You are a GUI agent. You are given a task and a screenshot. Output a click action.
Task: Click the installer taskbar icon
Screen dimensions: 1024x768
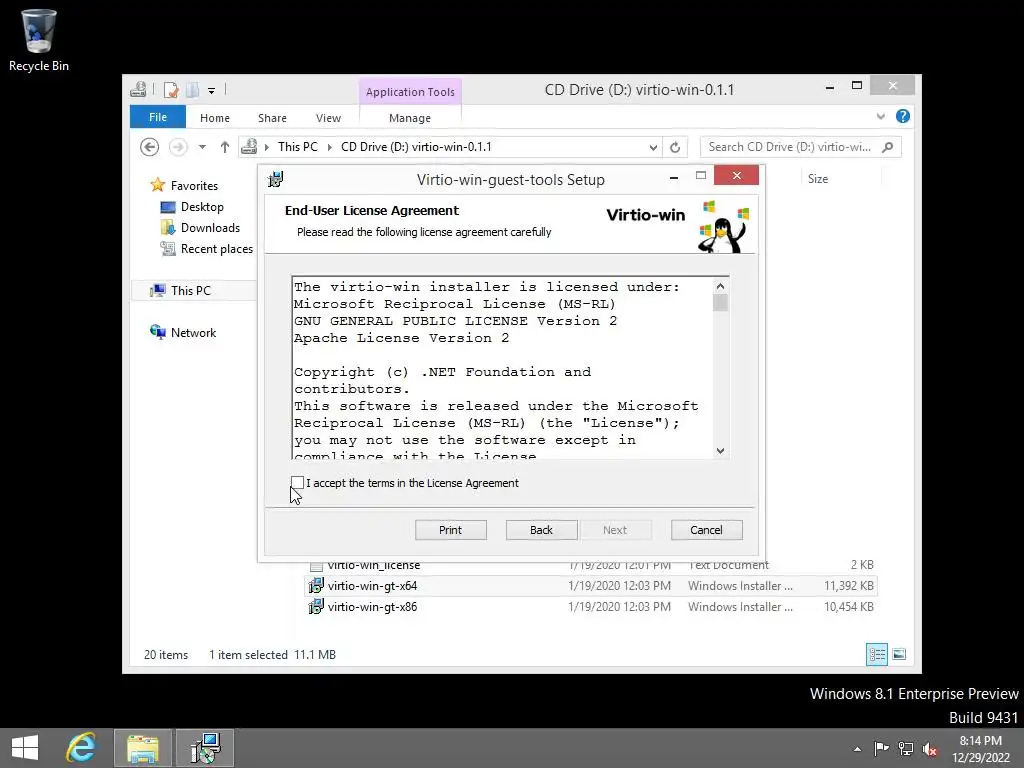pyautogui.click(x=205, y=748)
